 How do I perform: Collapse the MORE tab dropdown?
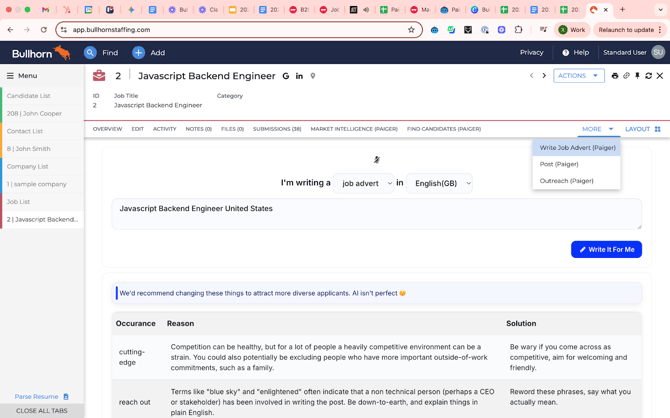tap(597, 129)
